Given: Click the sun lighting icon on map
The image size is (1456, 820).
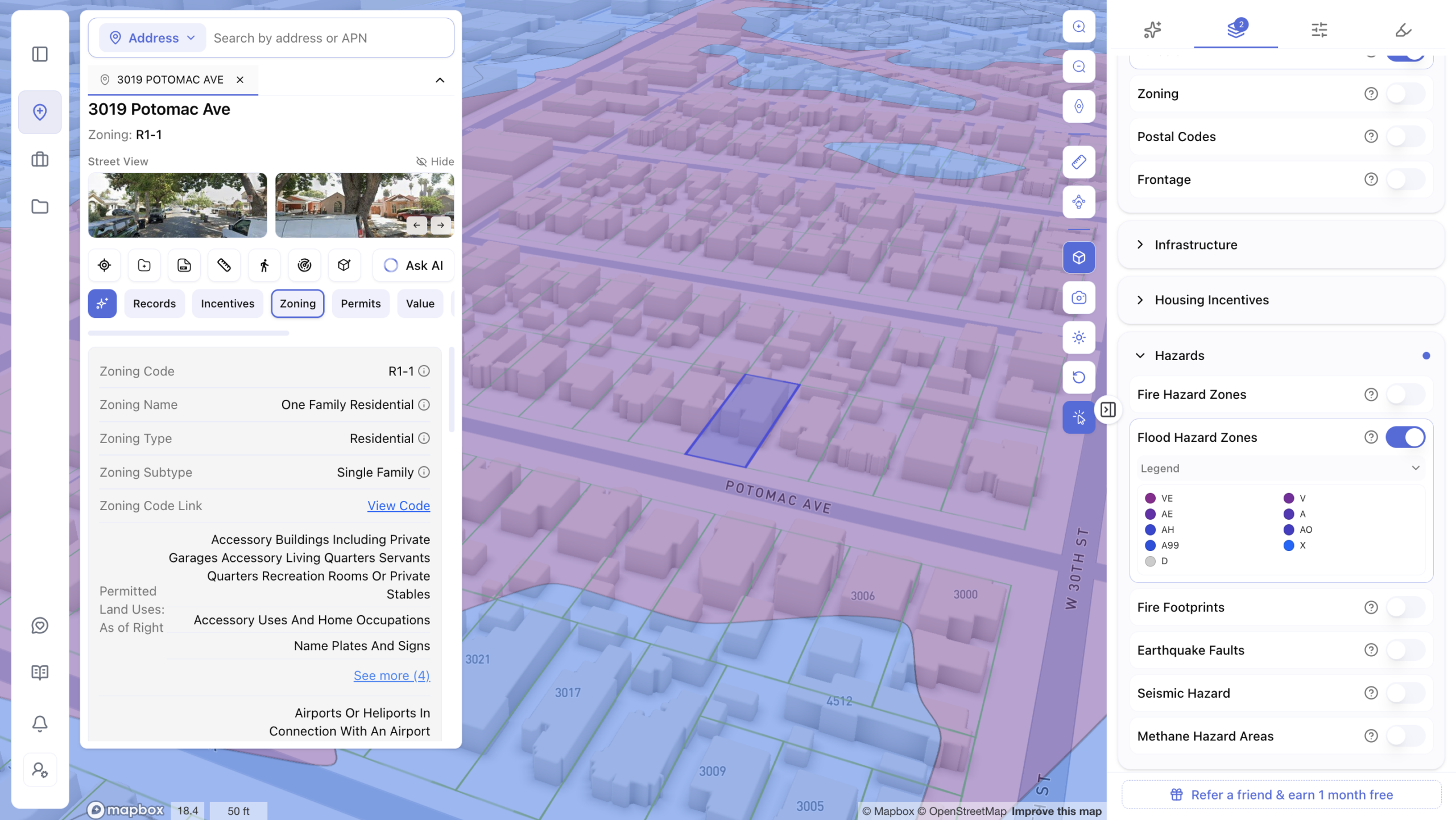Looking at the screenshot, I should pyautogui.click(x=1079, y=337).
